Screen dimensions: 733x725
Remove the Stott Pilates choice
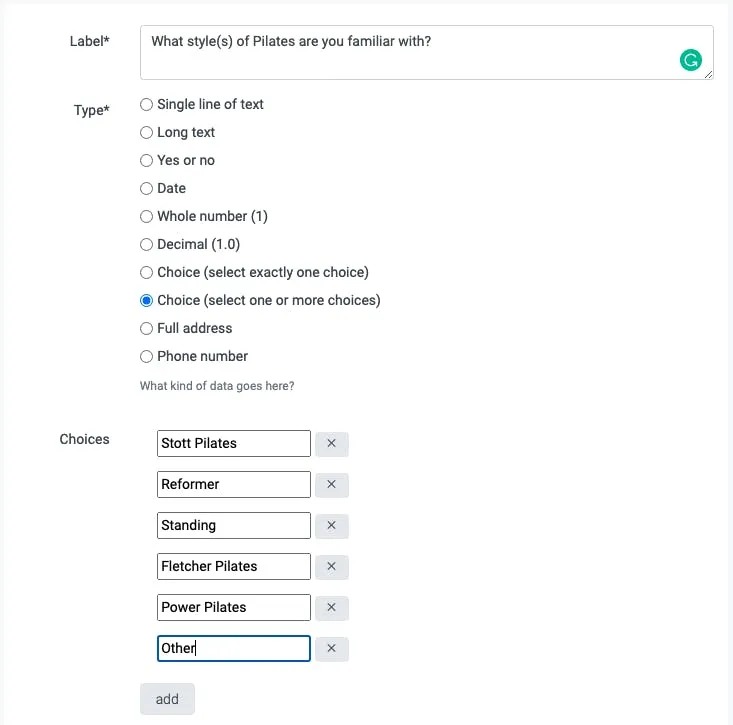click(331, 444)
